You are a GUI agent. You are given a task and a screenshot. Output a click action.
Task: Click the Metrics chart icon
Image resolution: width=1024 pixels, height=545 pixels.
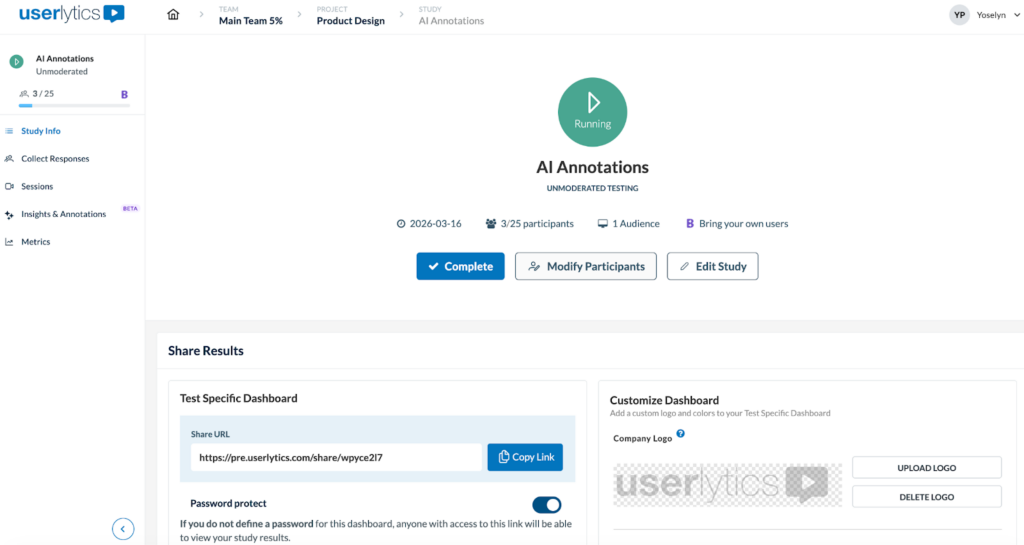tap(9, 242)
